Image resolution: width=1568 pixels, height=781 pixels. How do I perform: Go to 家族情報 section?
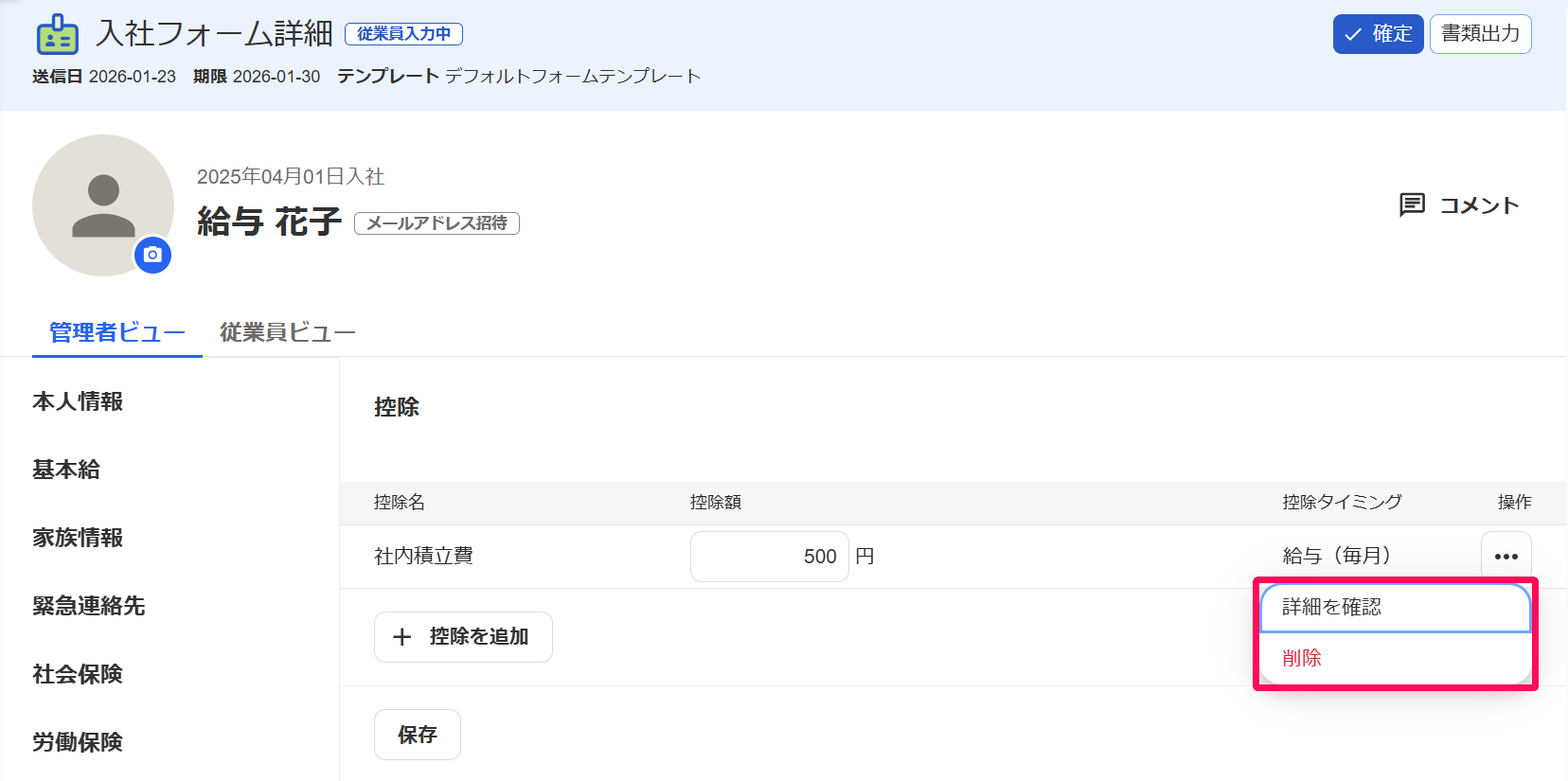[x=78, y=538]
